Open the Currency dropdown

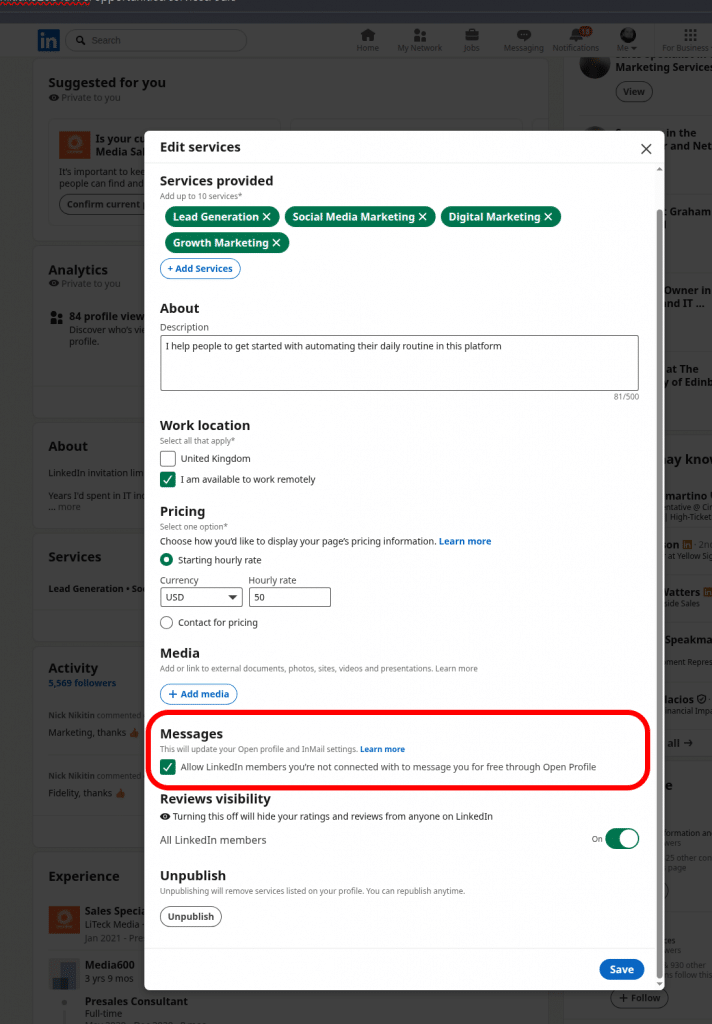[200, 596]
